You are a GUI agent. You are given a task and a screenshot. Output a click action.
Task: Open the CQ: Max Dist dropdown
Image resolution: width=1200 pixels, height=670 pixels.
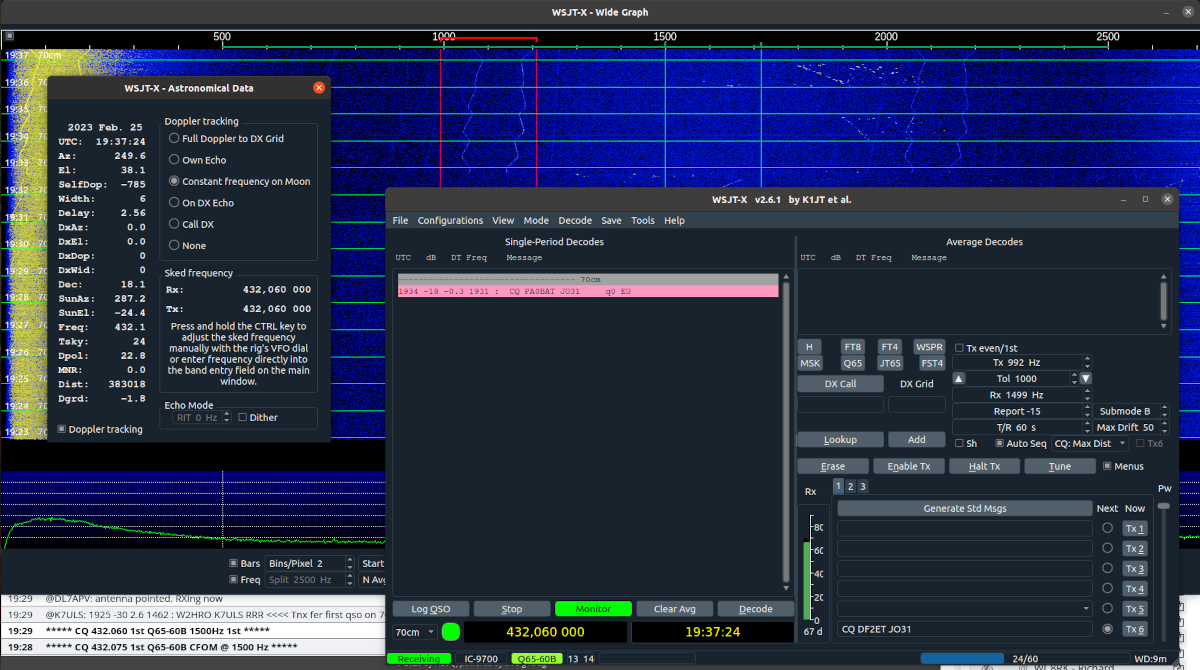[1090, 443]
